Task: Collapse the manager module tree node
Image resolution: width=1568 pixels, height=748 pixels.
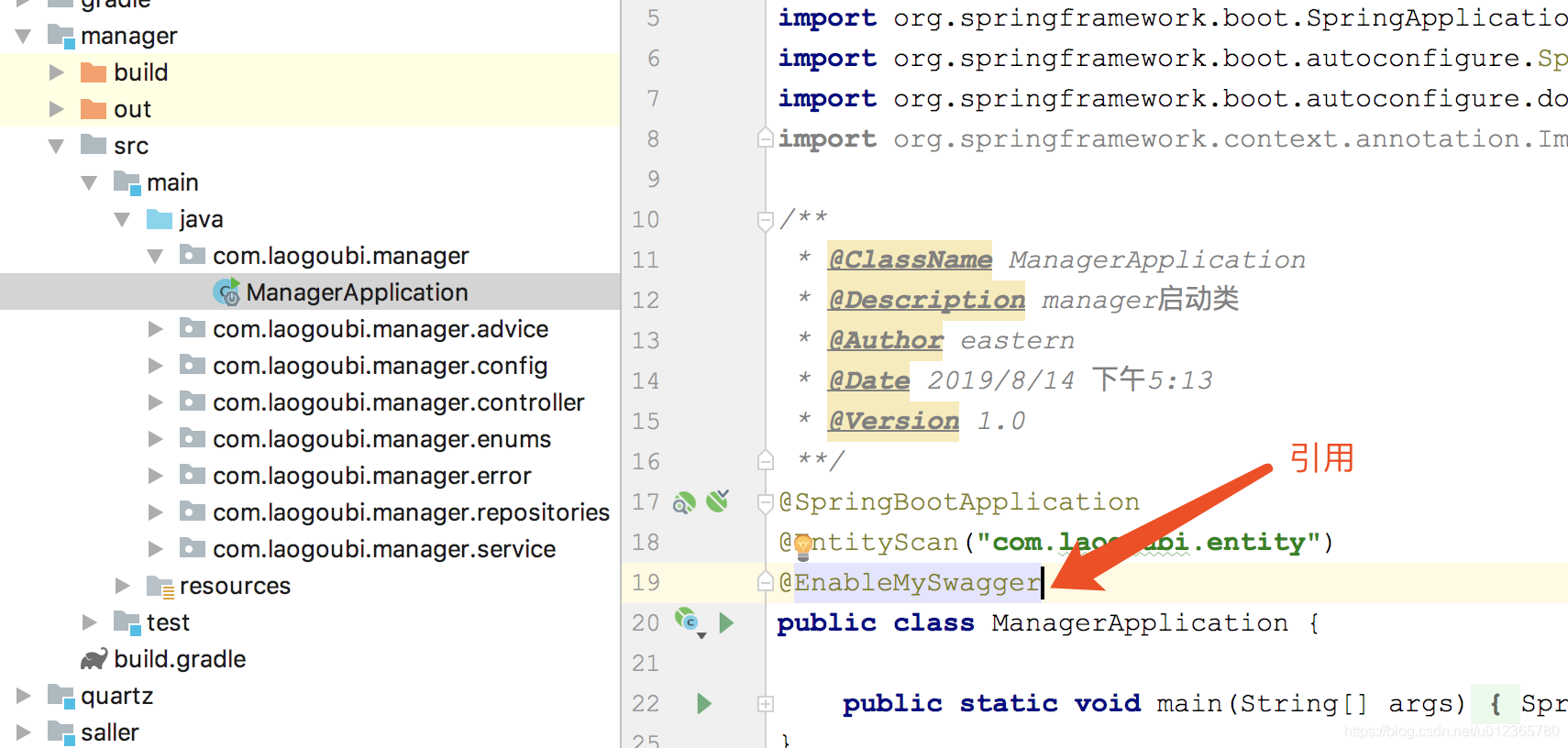Action: click(x=24, y=36)
